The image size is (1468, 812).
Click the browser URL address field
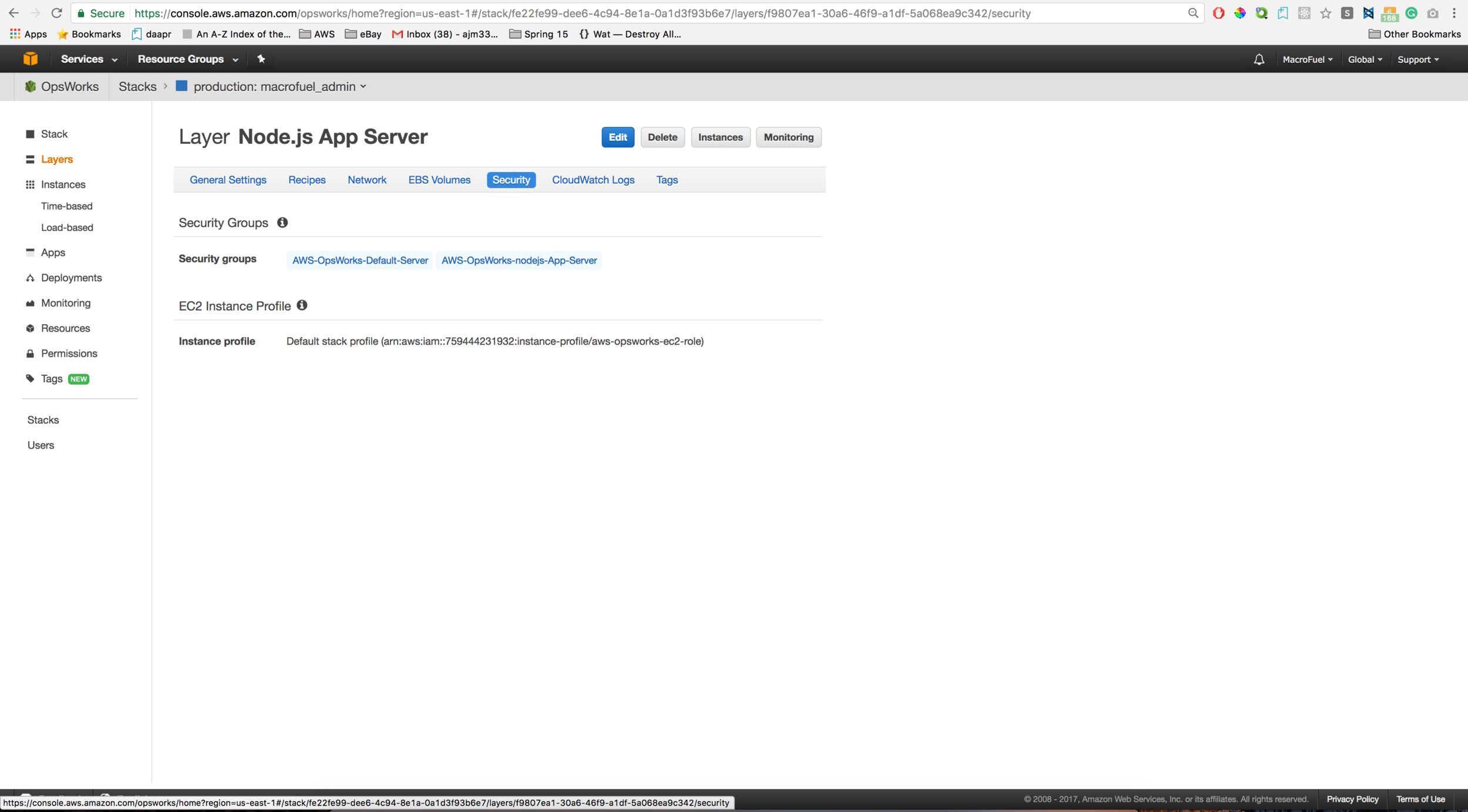(637, 13)
